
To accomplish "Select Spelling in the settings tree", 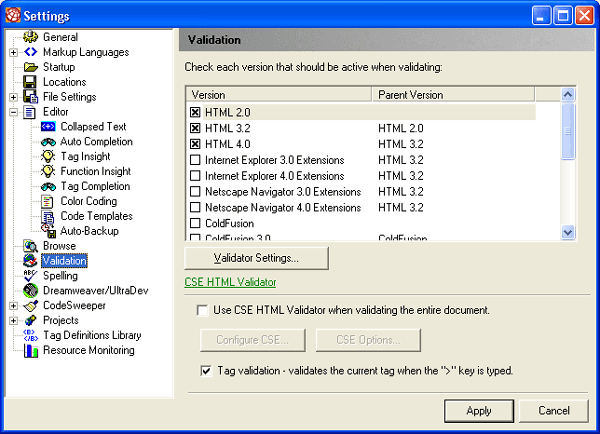I will [x=60, y=276].
